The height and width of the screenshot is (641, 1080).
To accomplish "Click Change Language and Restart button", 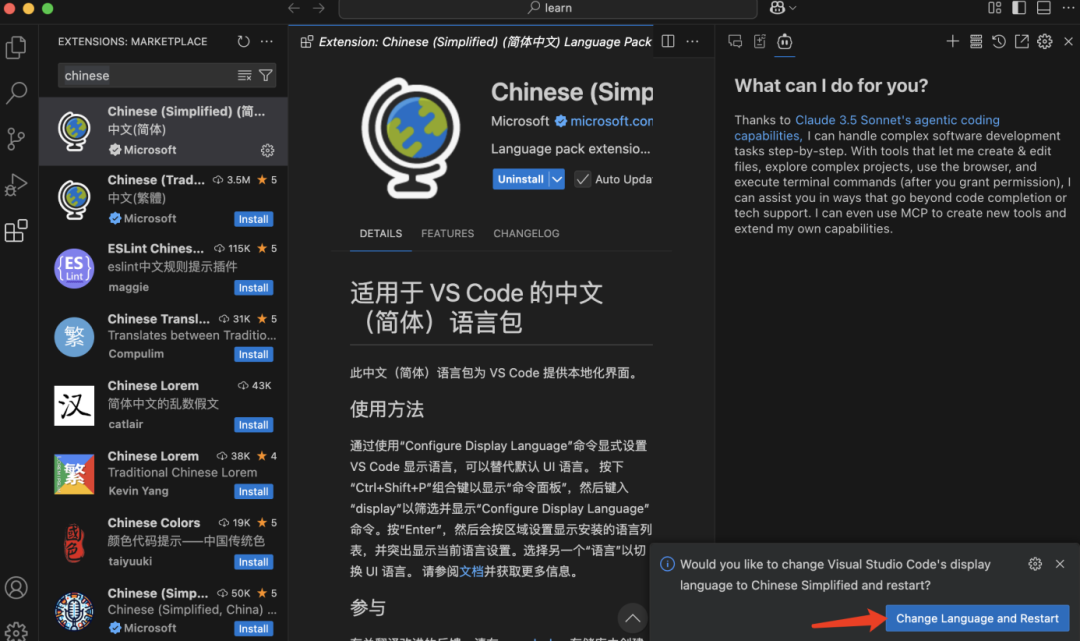I will [977, 618].
